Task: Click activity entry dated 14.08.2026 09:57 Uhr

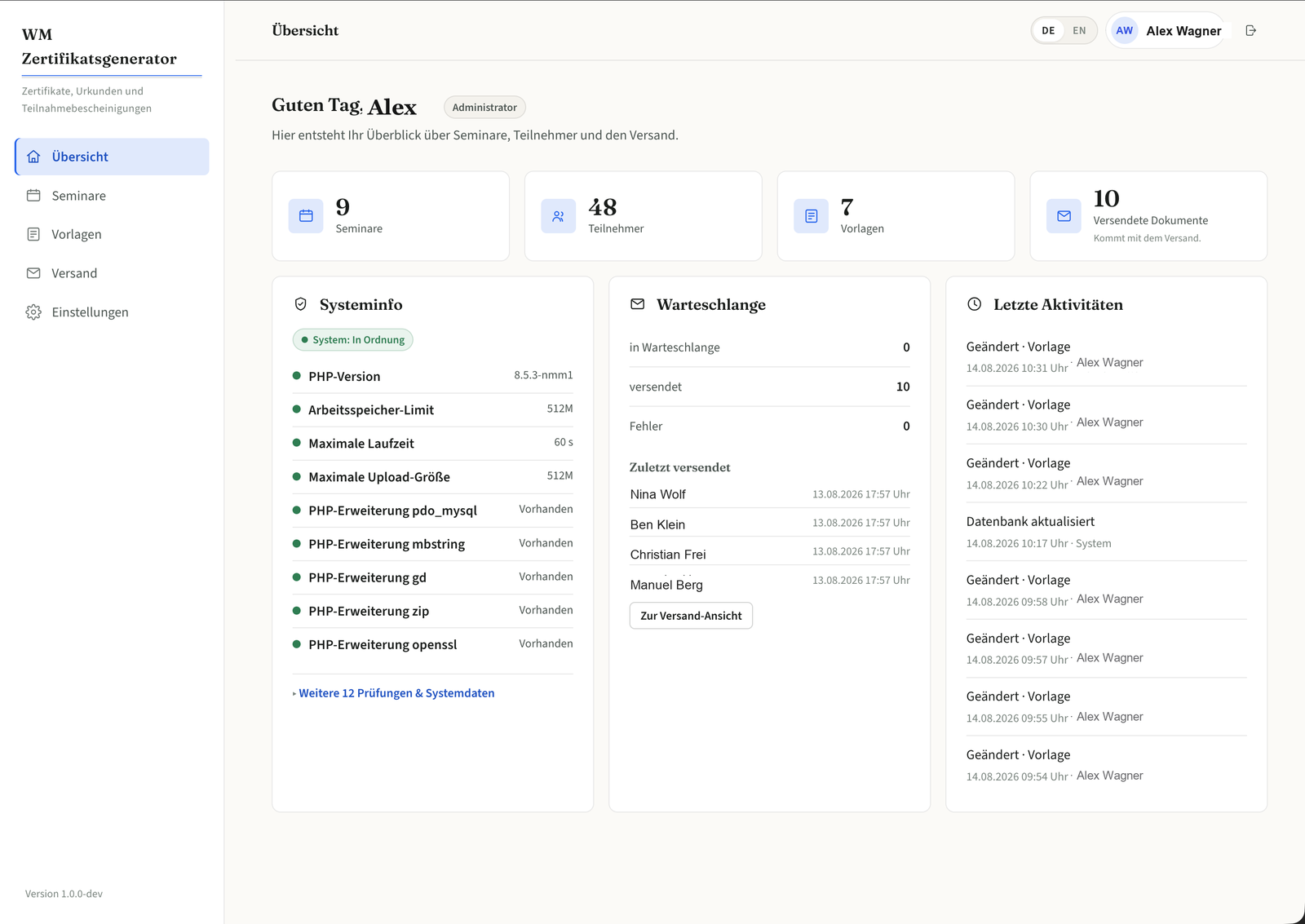Action: point(1106,648)
